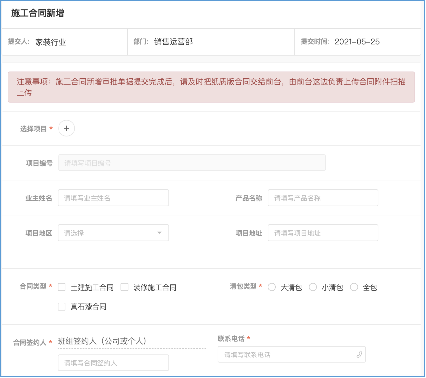Click the red 注意事项 notice banner
426x378 pixels.
[211, 87]
